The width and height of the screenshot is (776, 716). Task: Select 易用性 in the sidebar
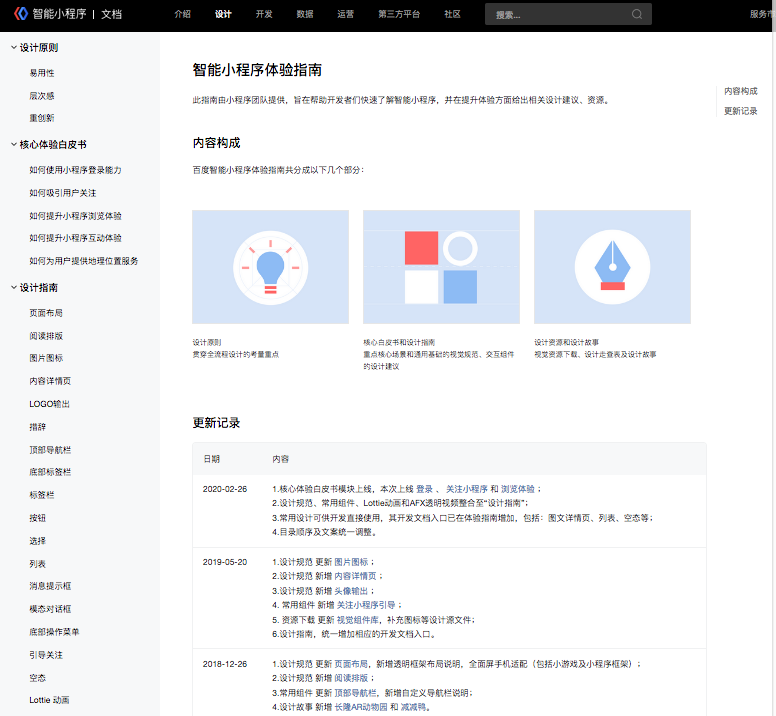[42, 73]
